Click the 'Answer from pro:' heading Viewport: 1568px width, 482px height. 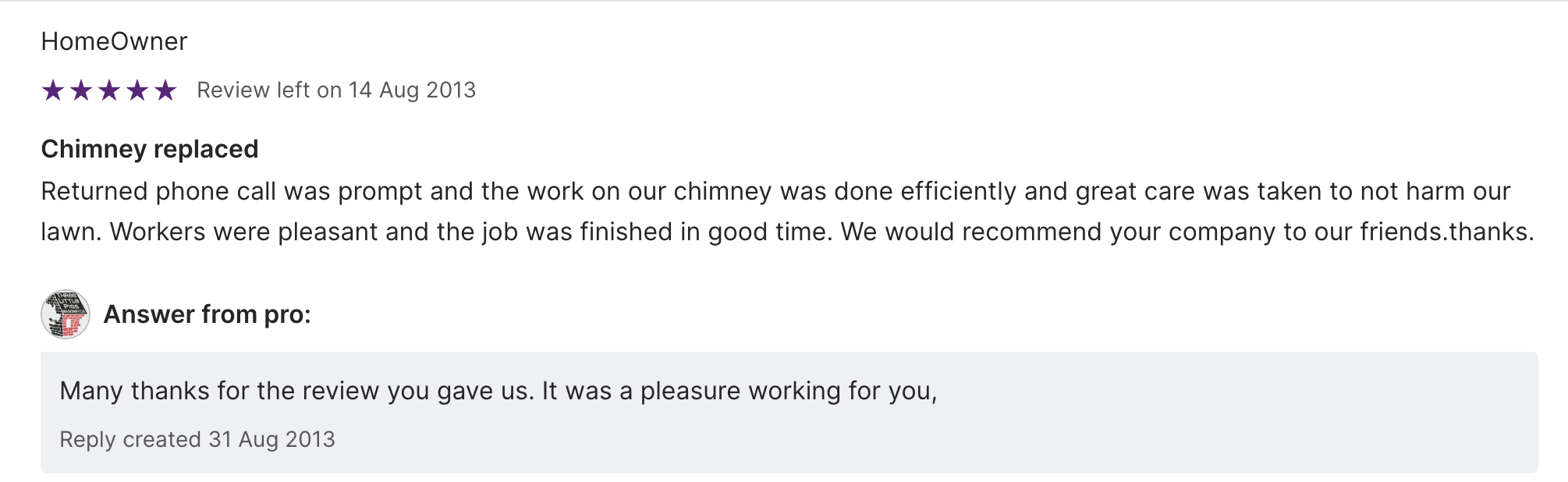207,314
